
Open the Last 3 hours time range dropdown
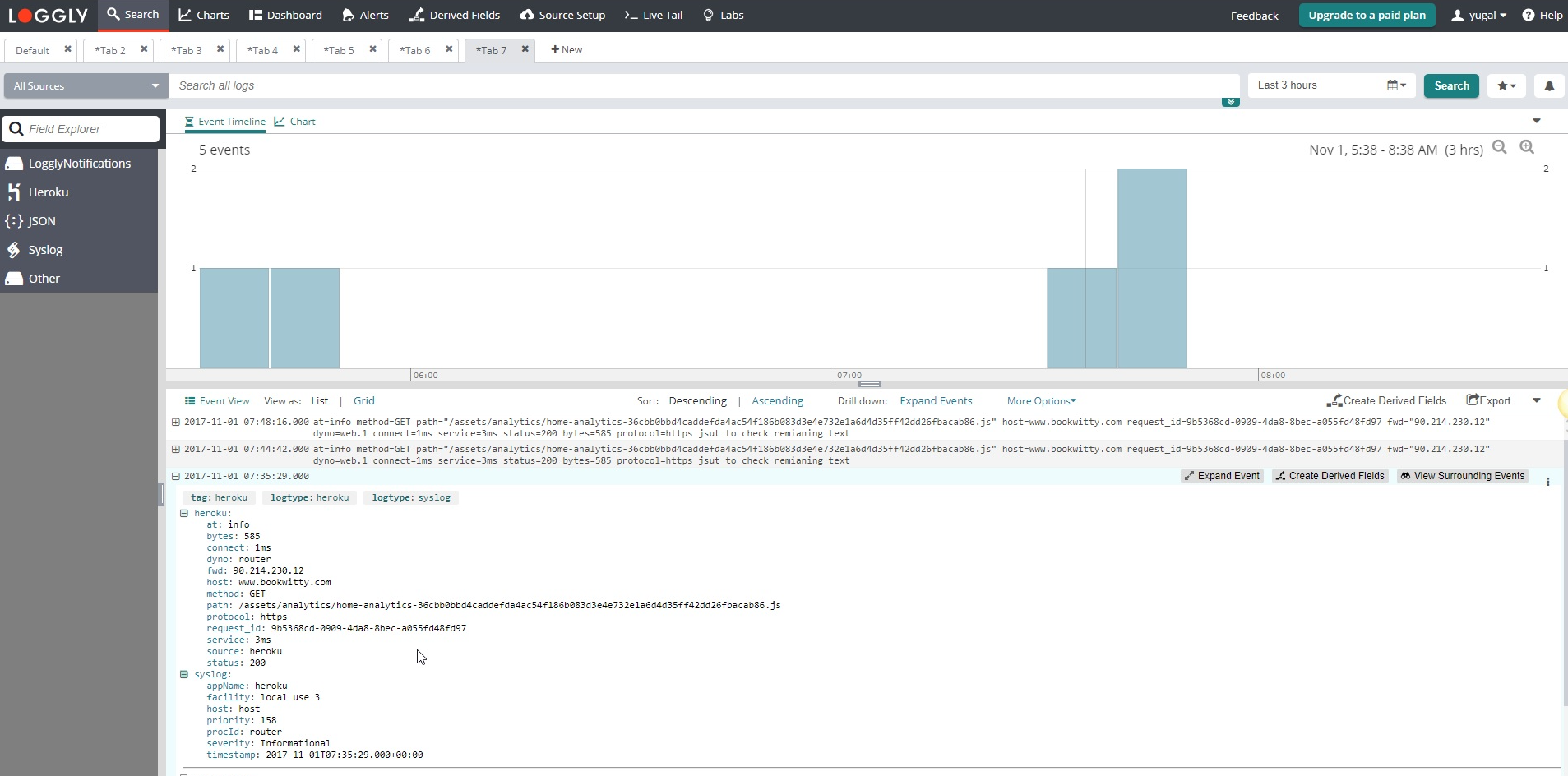point(1316,85)
